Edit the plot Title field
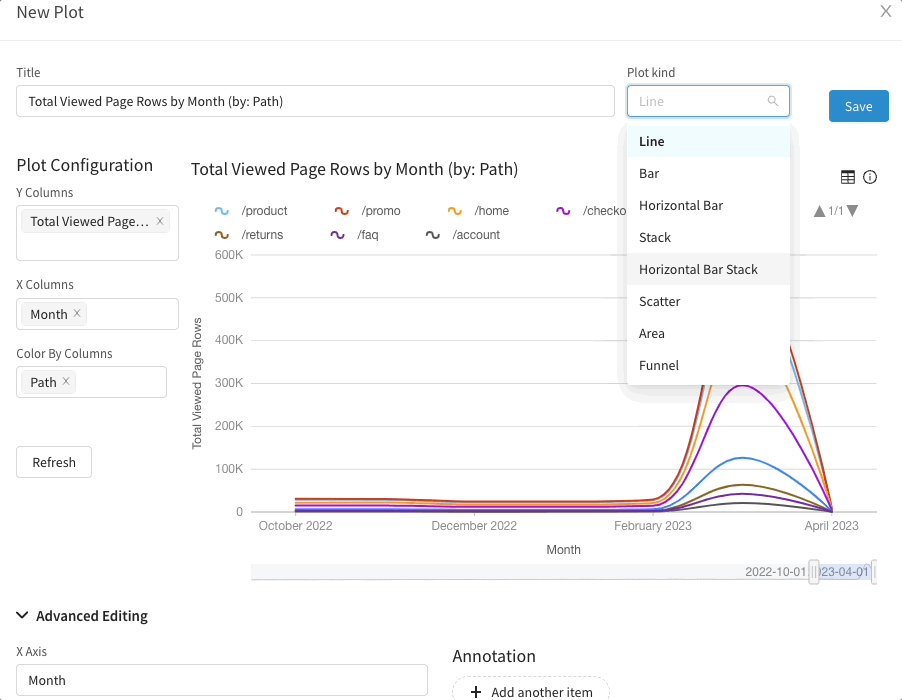 coord(315,101)
